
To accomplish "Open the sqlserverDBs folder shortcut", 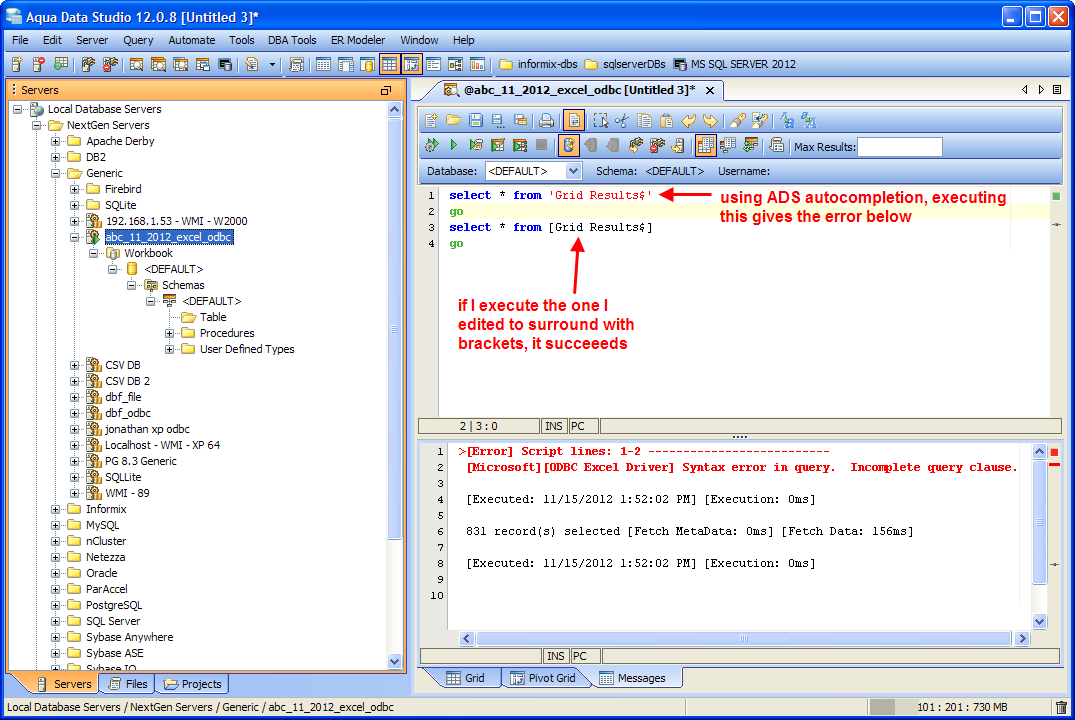I will tap(625, 64).
